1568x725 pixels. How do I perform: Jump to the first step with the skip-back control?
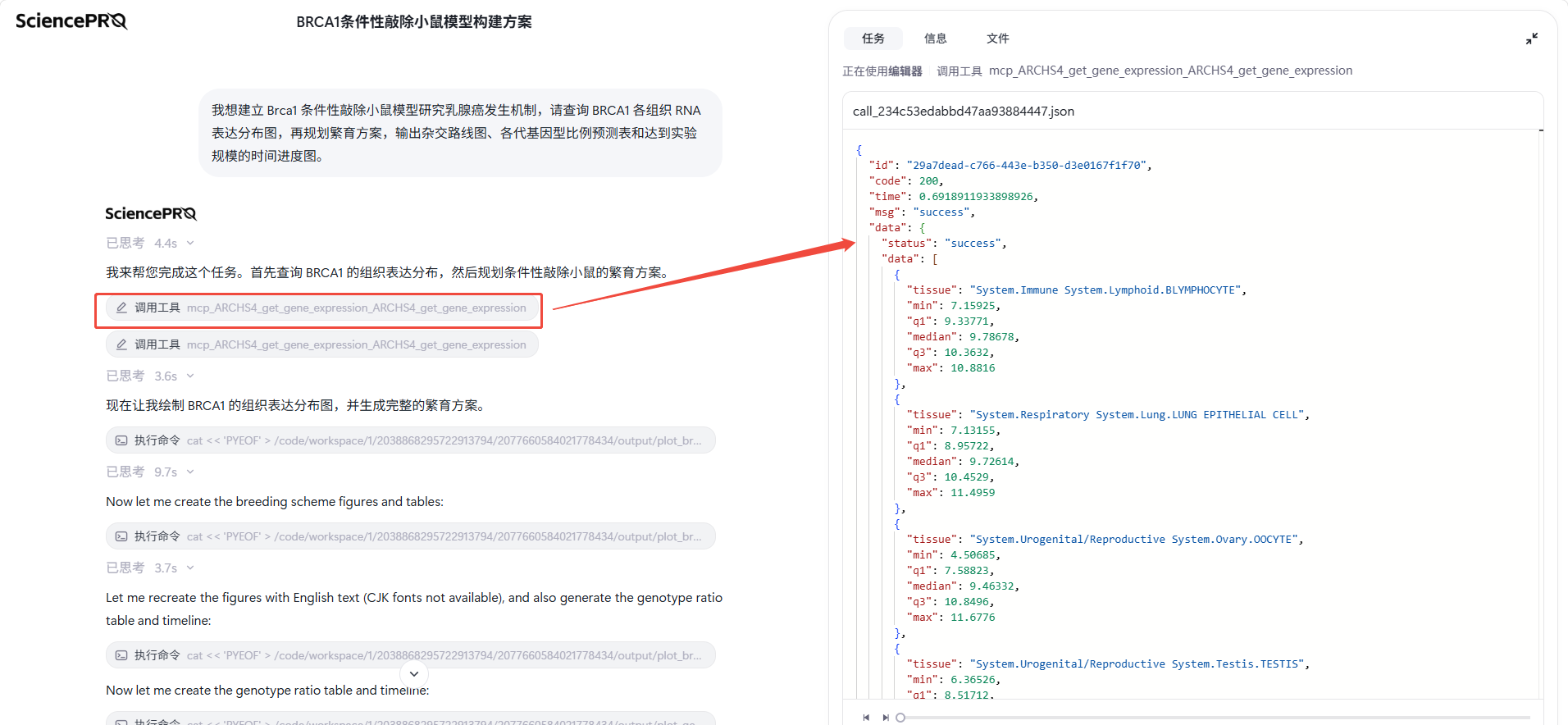click(866, 718)
